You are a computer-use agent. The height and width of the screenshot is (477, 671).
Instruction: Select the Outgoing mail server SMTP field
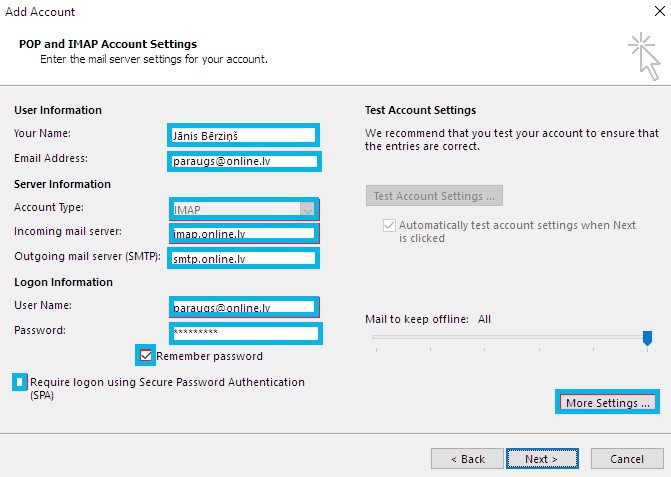(243, 258)
